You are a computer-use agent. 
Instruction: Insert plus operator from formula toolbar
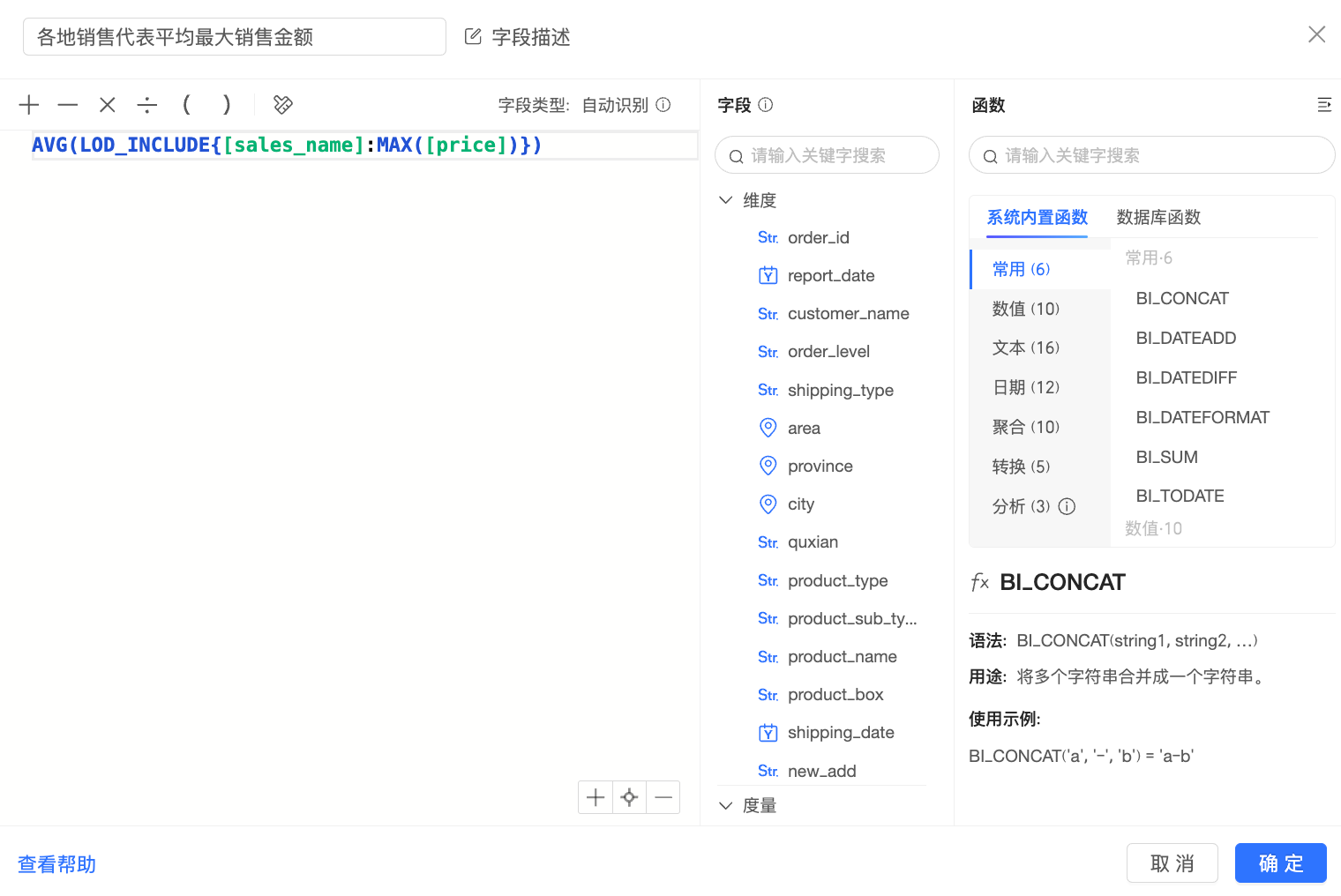(x=29, y=105)
